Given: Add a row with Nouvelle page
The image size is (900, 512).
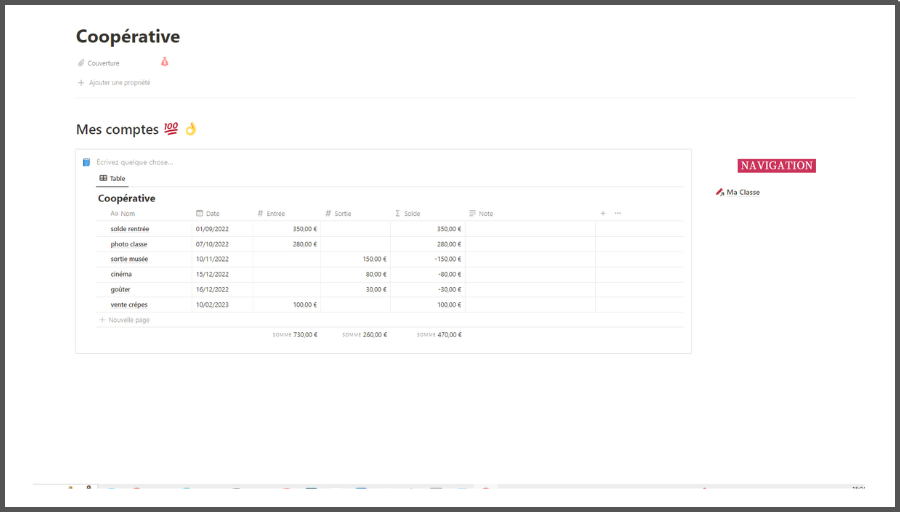Looking at the screenshot, I should pos(128,320).
